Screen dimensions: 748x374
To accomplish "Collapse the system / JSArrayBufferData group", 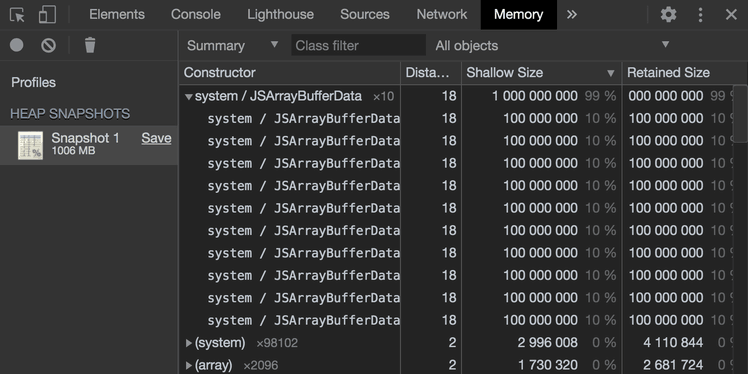I will pyautogui.click(x=189, y=97).
